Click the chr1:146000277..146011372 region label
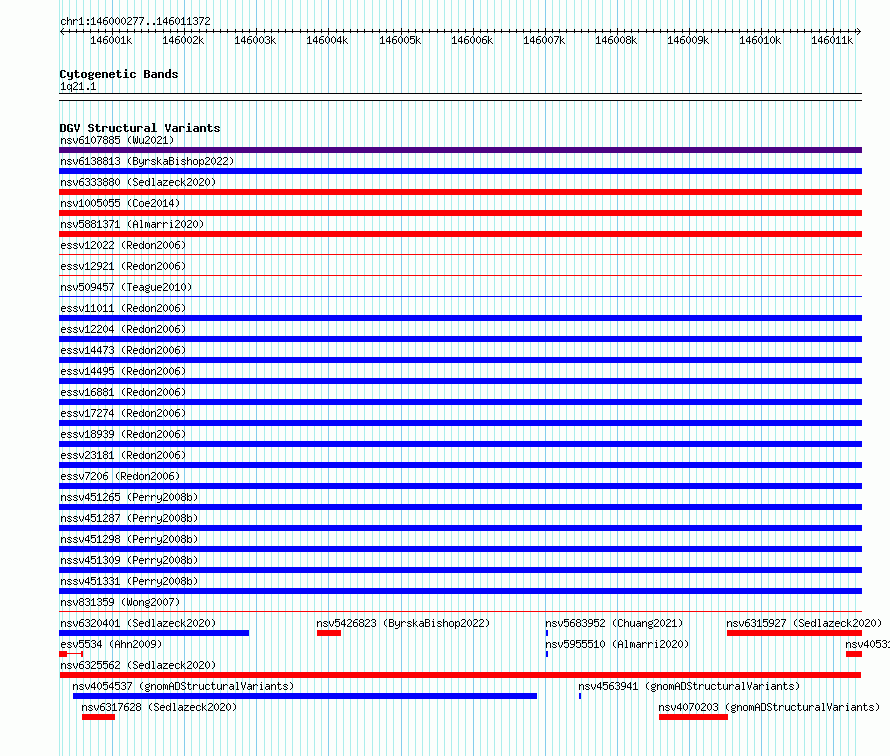This screenshot has width=890, height=756. tap(135, 21)
